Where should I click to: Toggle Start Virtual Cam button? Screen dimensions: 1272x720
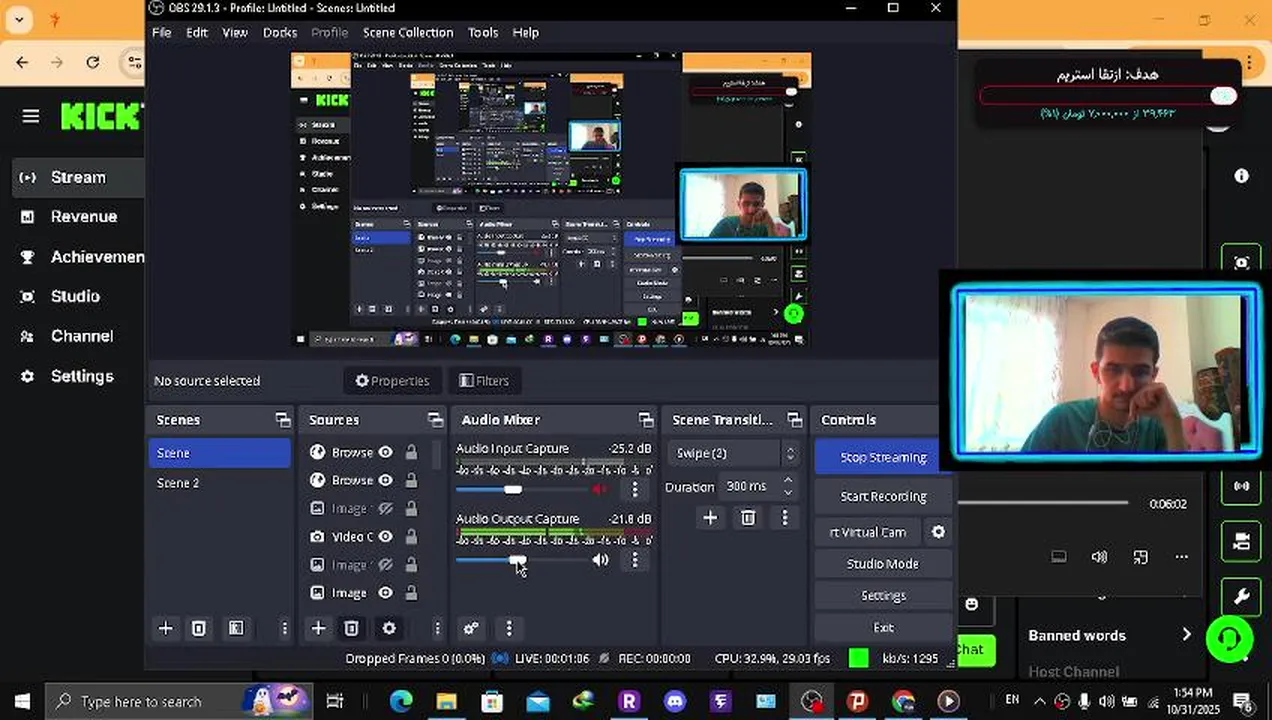point(868,532)
